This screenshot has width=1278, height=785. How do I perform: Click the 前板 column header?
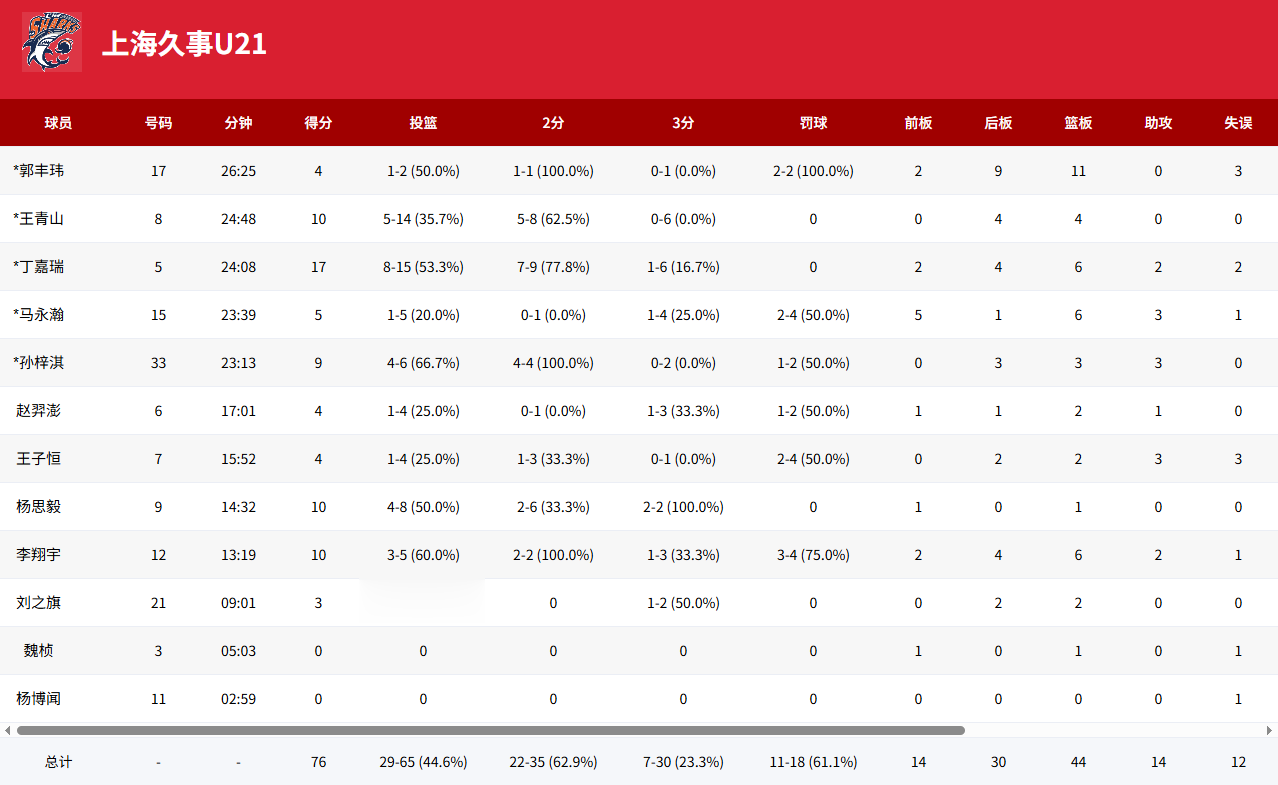tap(918, 123)
